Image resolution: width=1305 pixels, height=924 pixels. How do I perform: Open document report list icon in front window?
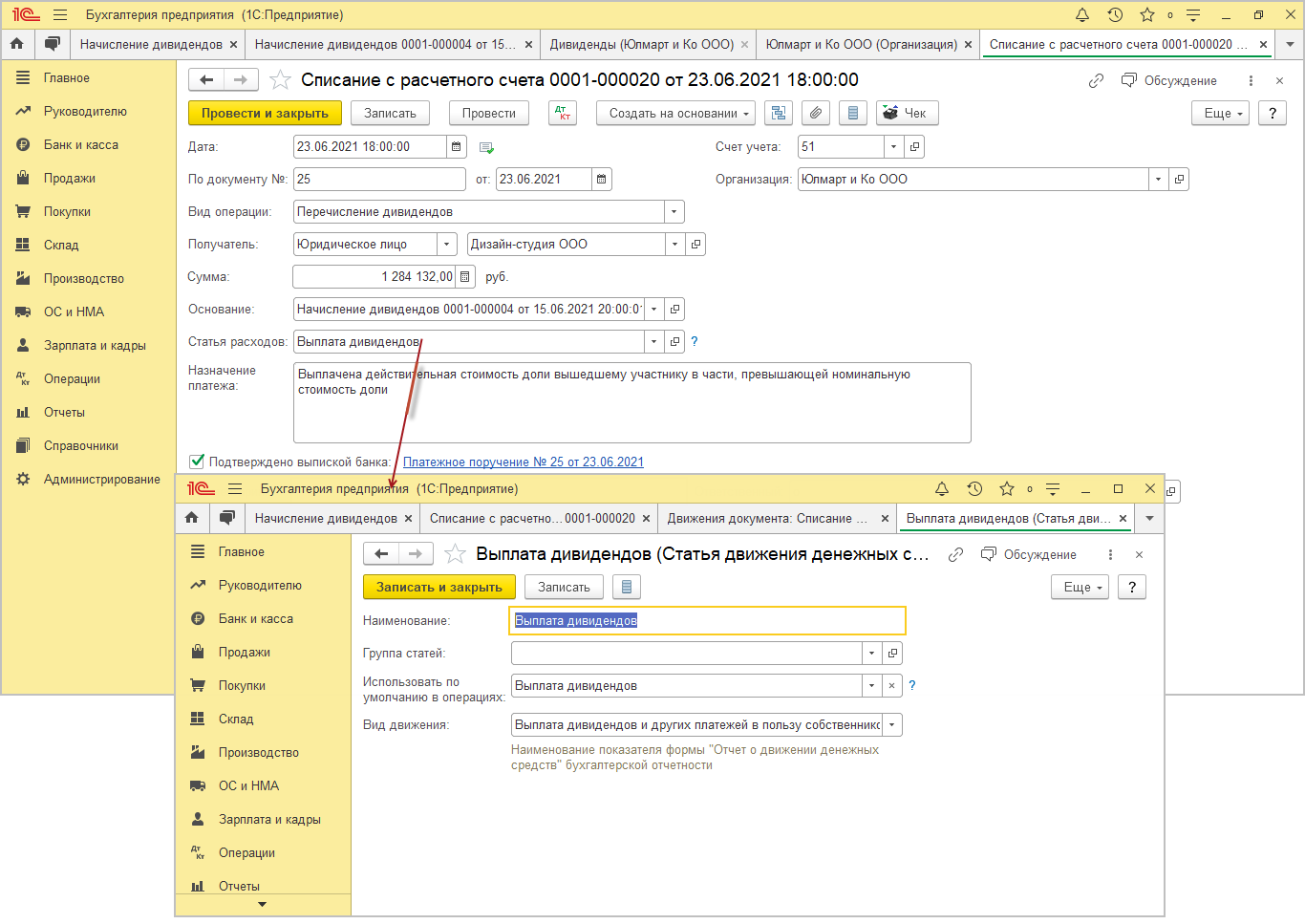[x=627, y=587]
